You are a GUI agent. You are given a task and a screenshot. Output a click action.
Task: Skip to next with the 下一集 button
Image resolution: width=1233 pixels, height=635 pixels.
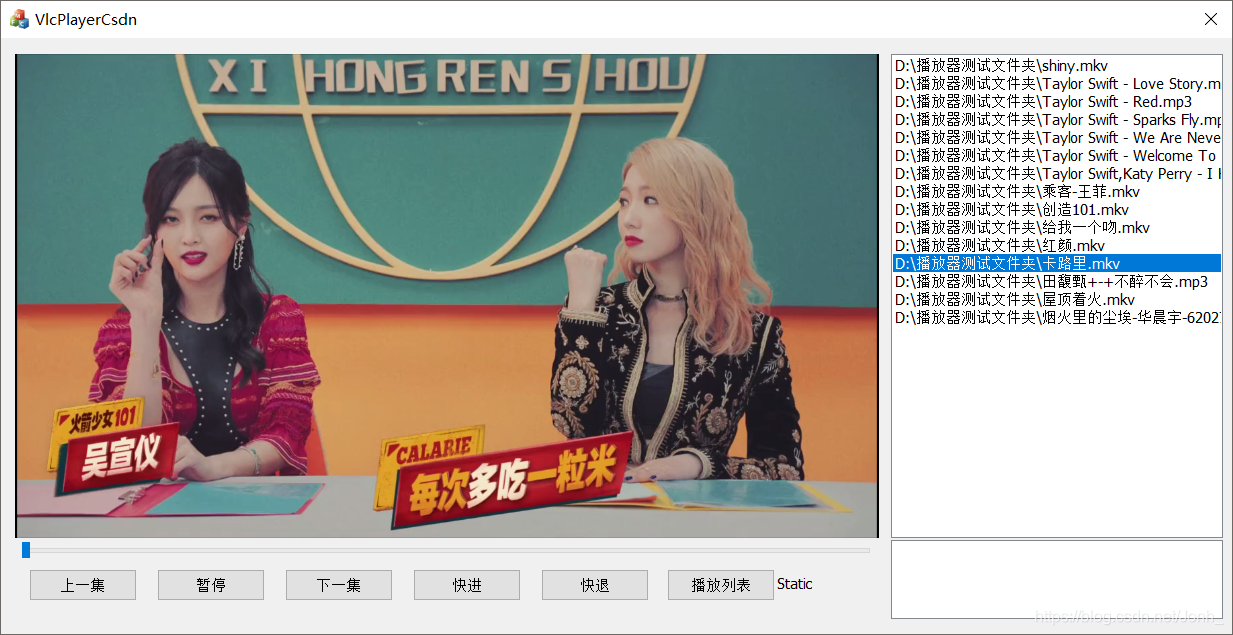[x=339, y=585]
